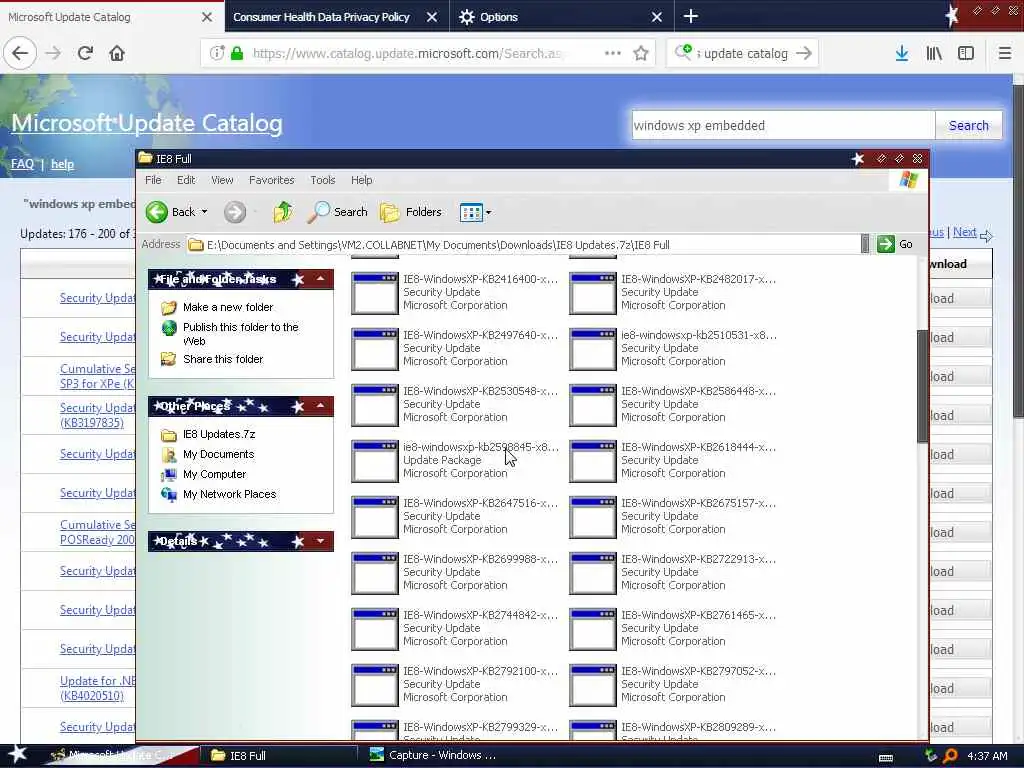This screenshot has height=768, width=1024.
Task: Open My Network Places link
Action: pyautogui.click(x=229, y=494)
